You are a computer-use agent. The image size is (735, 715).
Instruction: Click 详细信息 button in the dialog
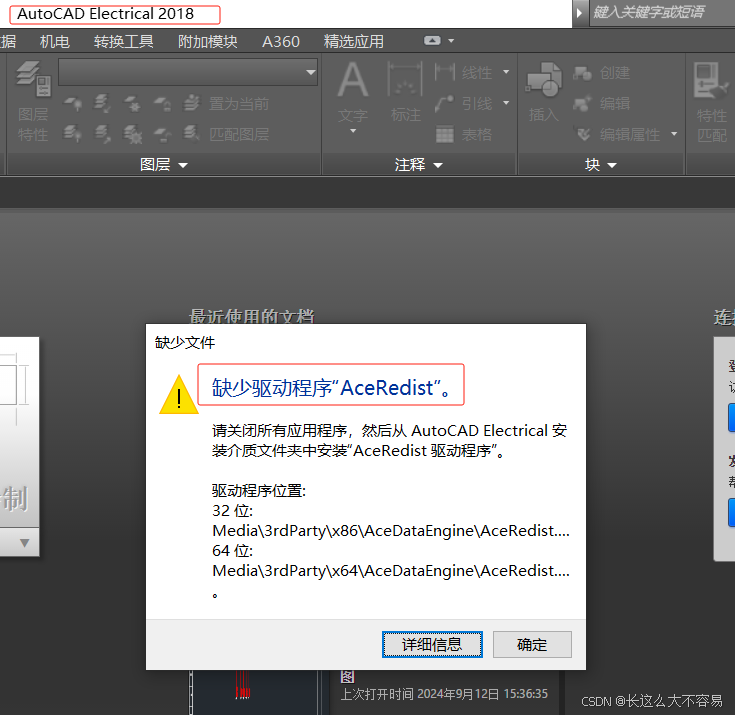click(x=432, y=645)
